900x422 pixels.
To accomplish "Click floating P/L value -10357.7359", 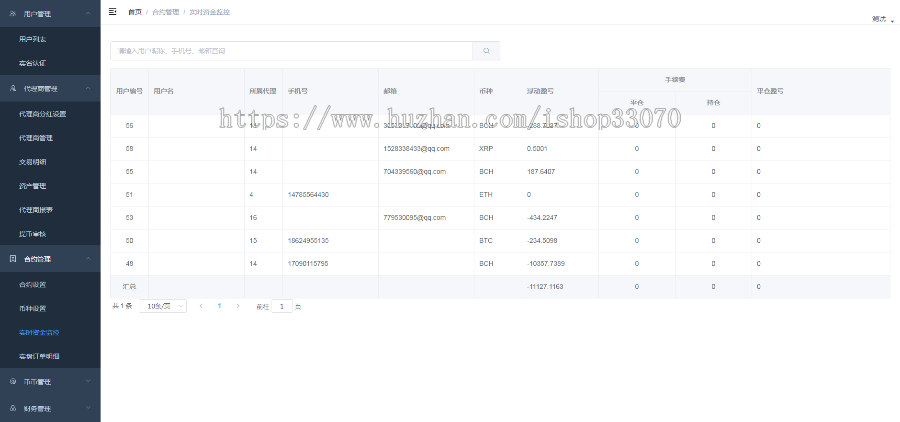I will (x=545, y=264).
